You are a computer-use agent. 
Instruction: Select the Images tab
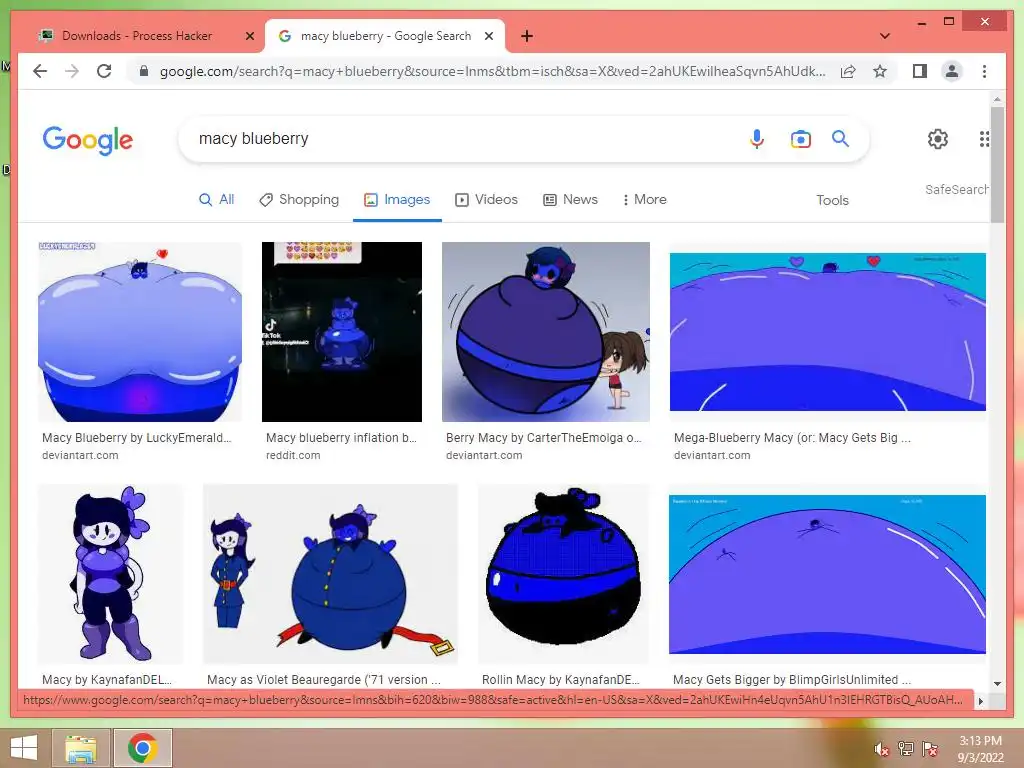coord(397,200)
